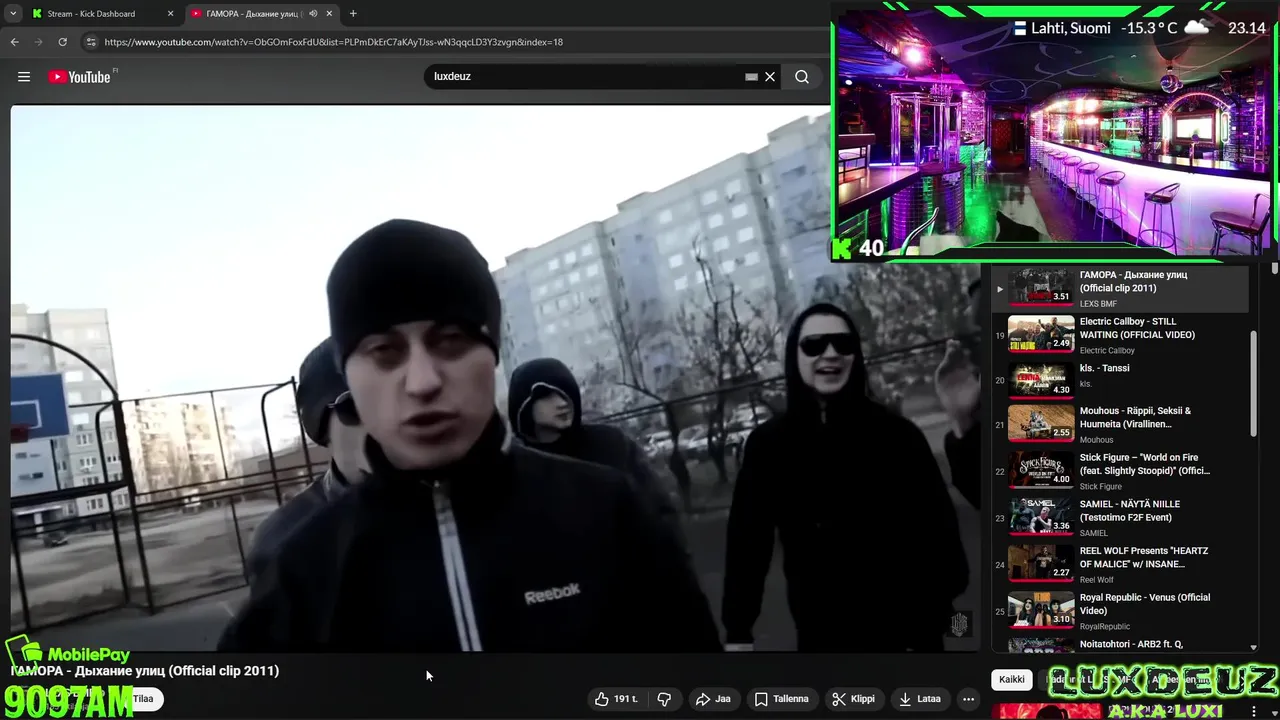Close the ГАМОРА YouTube tab
The image size is (1280, 720).
tap(329, 14)
